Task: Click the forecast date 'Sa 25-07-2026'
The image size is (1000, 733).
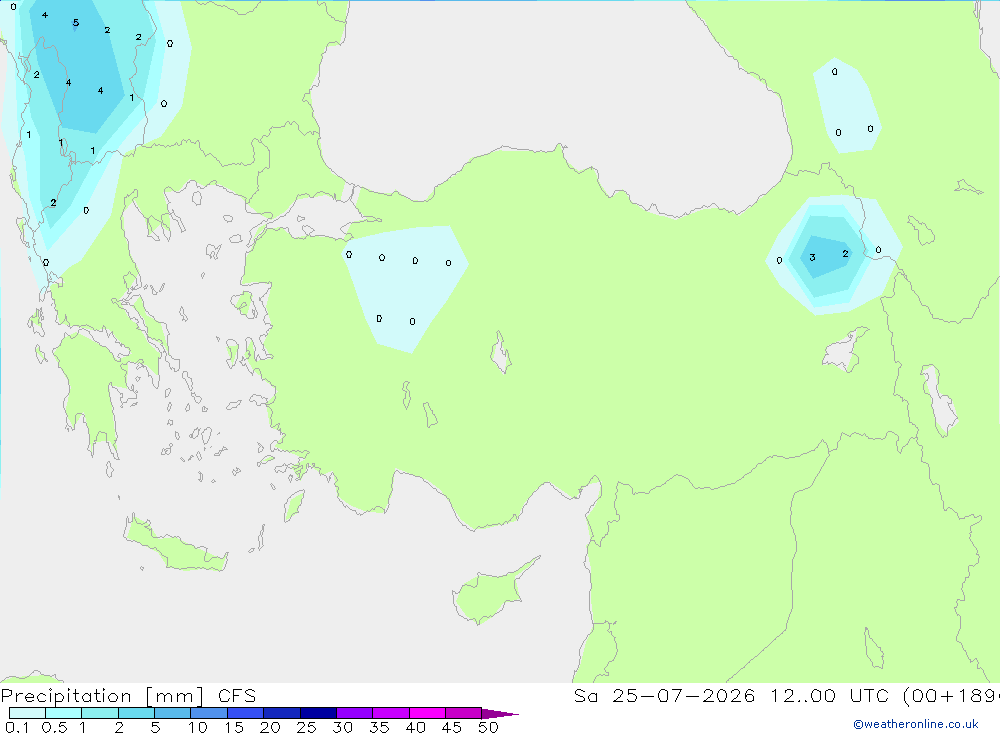Action: [665, 696]
